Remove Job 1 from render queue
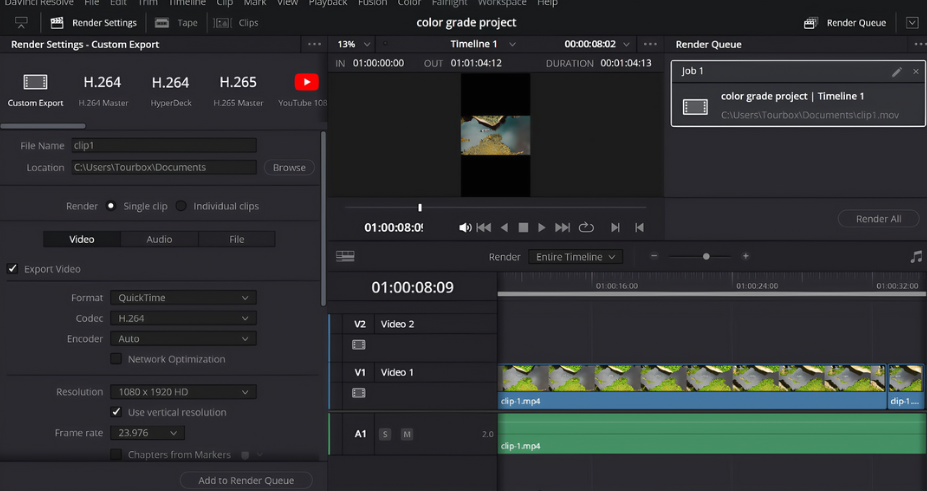Screen dimensions: 927x491 point(916,71)
